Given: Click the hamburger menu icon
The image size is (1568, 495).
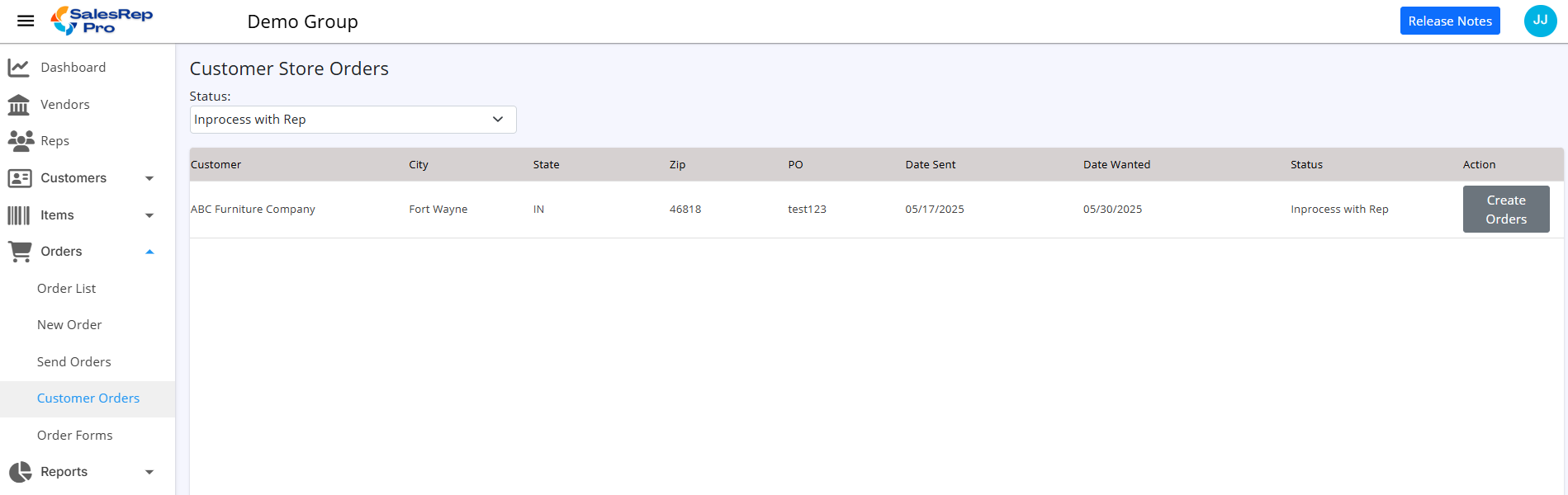Looking at the screenshot, I should (x=26, y=21).
